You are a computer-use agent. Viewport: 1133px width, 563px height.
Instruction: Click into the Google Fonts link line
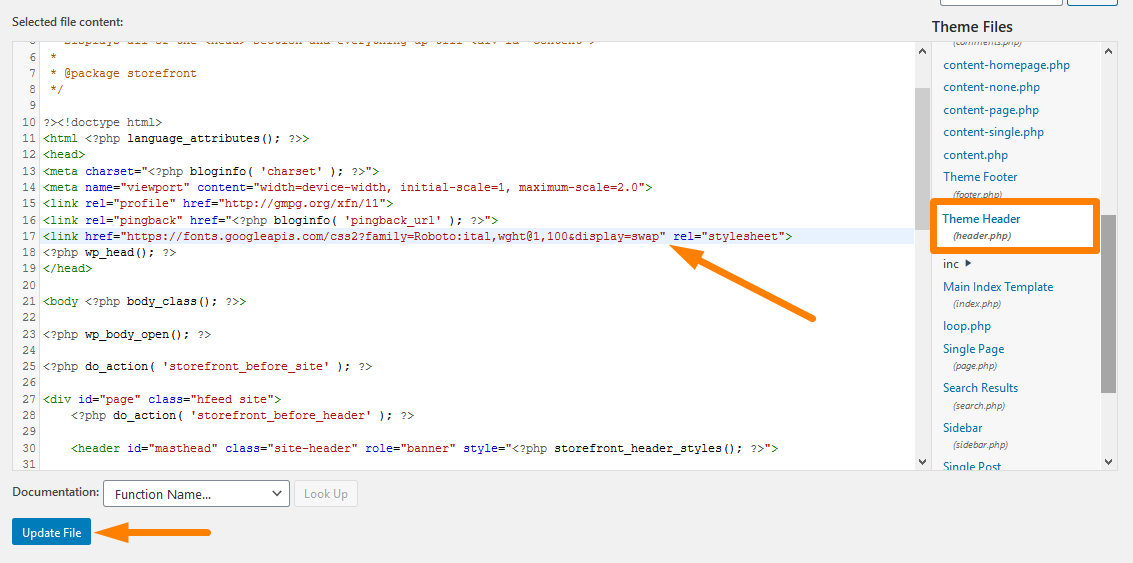[x=400, y=236]
